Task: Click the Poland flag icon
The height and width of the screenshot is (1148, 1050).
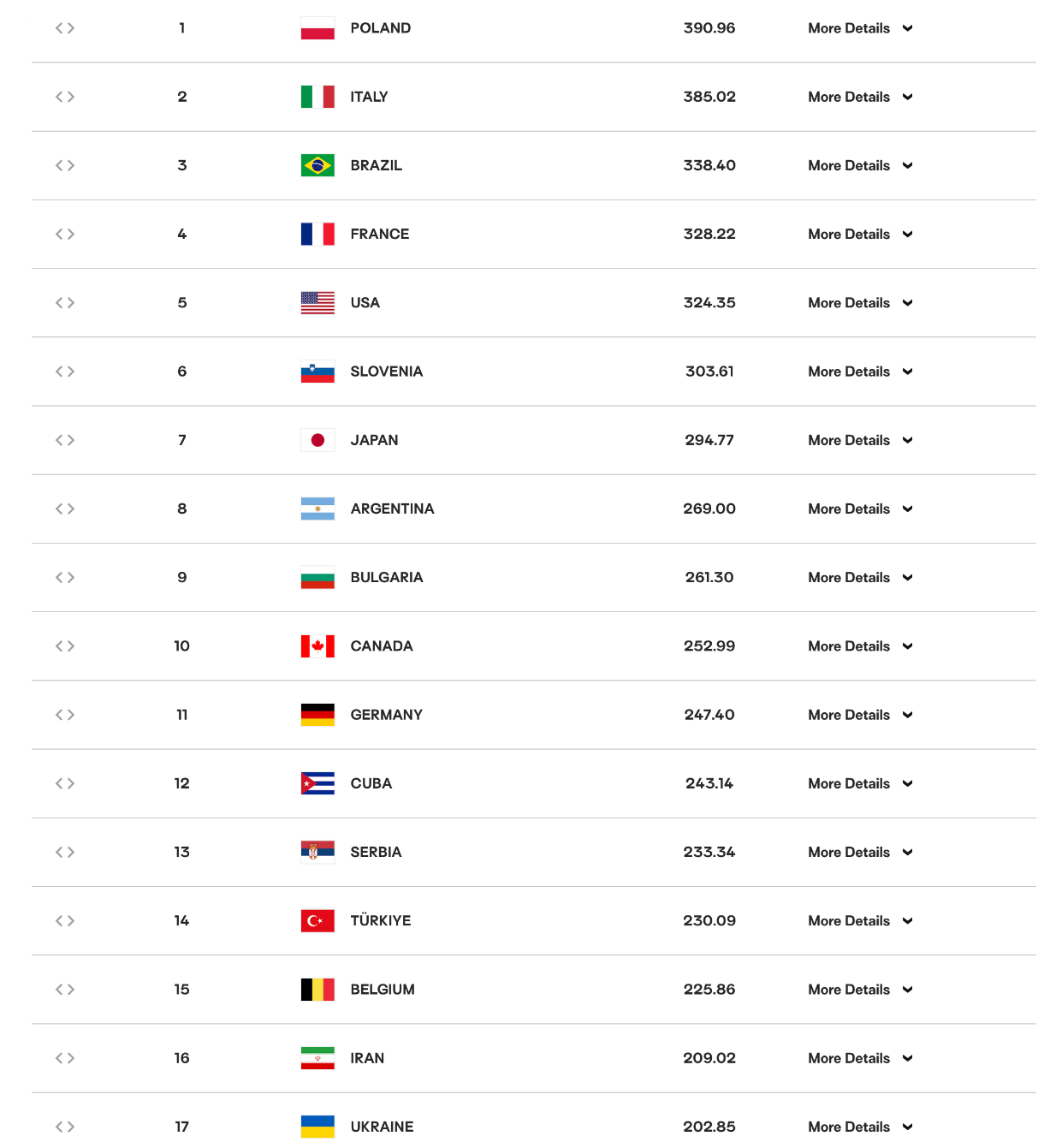Action: tap(317, 28)
